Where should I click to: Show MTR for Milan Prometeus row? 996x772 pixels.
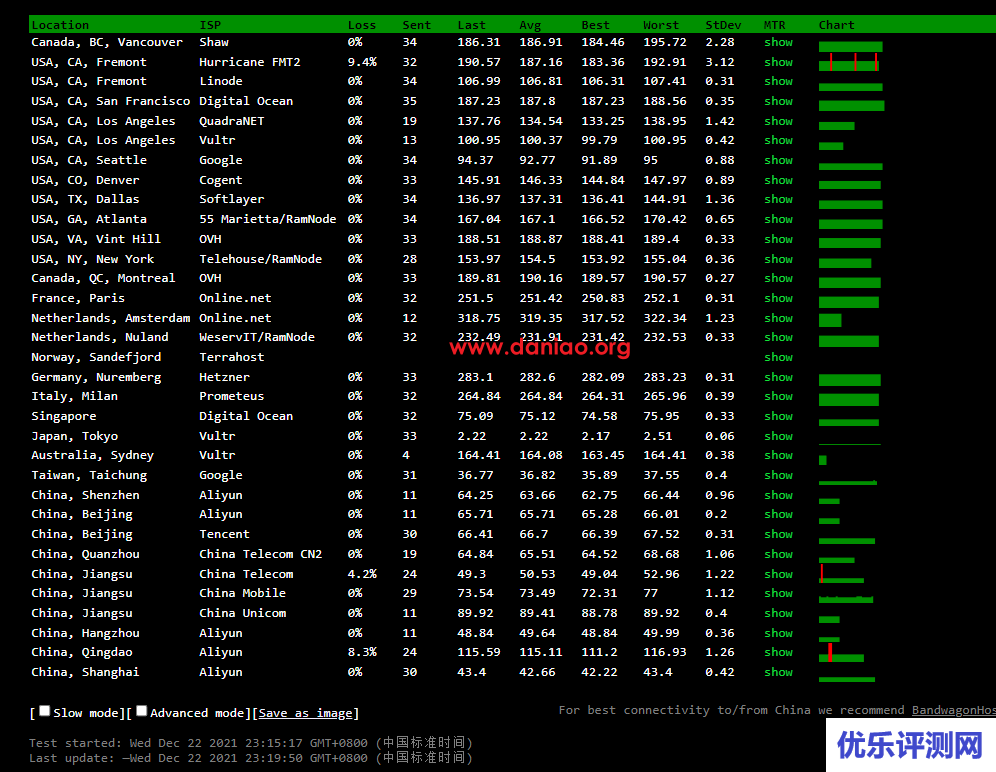[x=778, y=396]
